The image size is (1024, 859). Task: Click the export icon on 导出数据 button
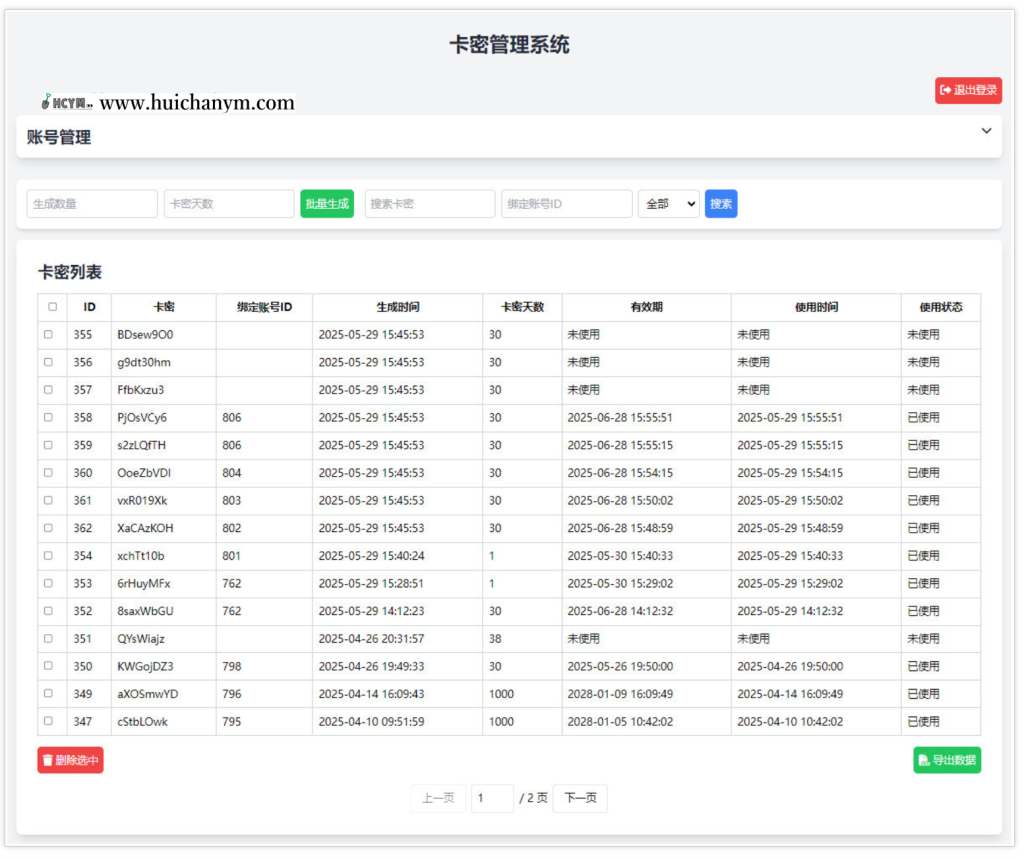[925, 760]
